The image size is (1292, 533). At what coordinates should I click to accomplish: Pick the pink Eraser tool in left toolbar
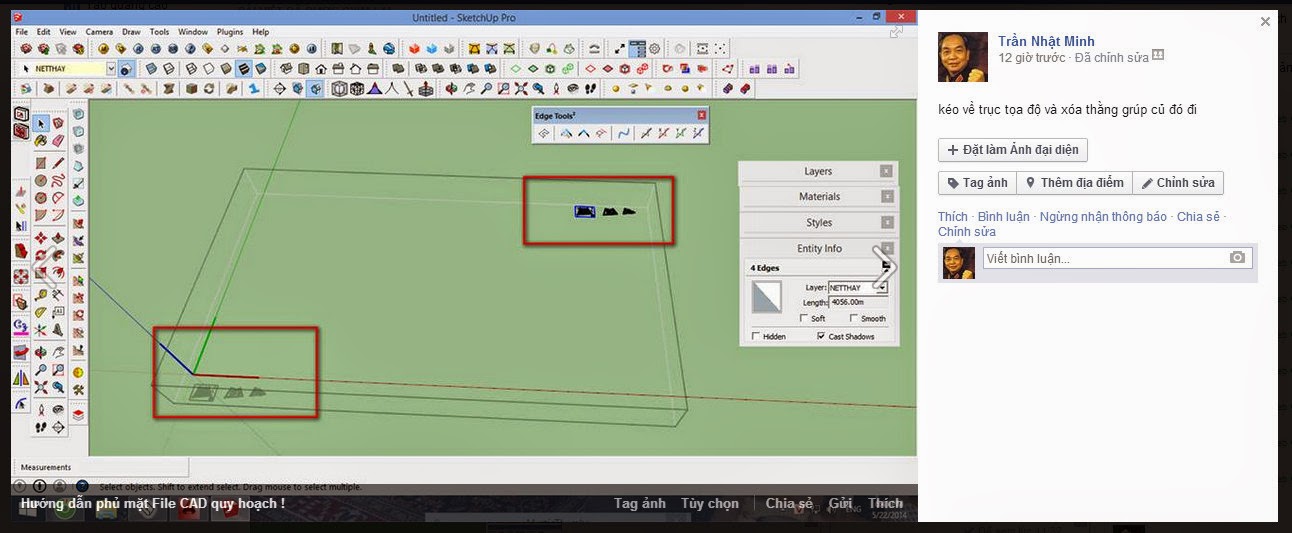click(58, 140)
